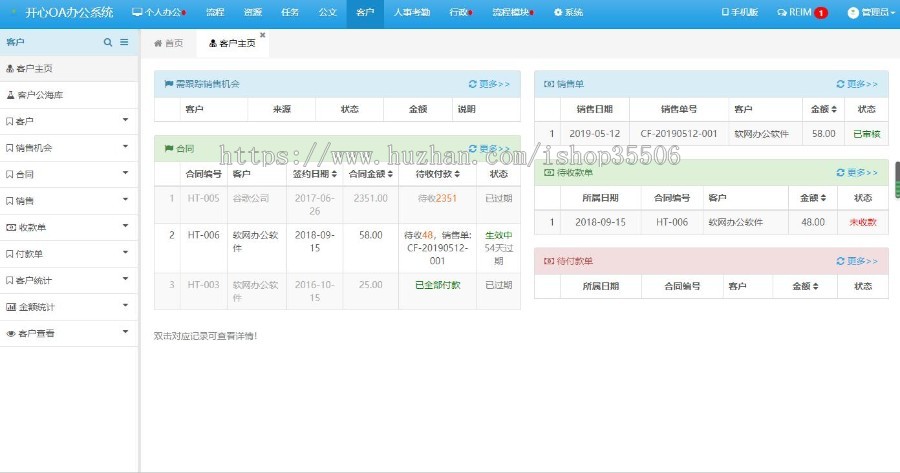Expand the 付款单 sidebar arrow

(125, 252)
